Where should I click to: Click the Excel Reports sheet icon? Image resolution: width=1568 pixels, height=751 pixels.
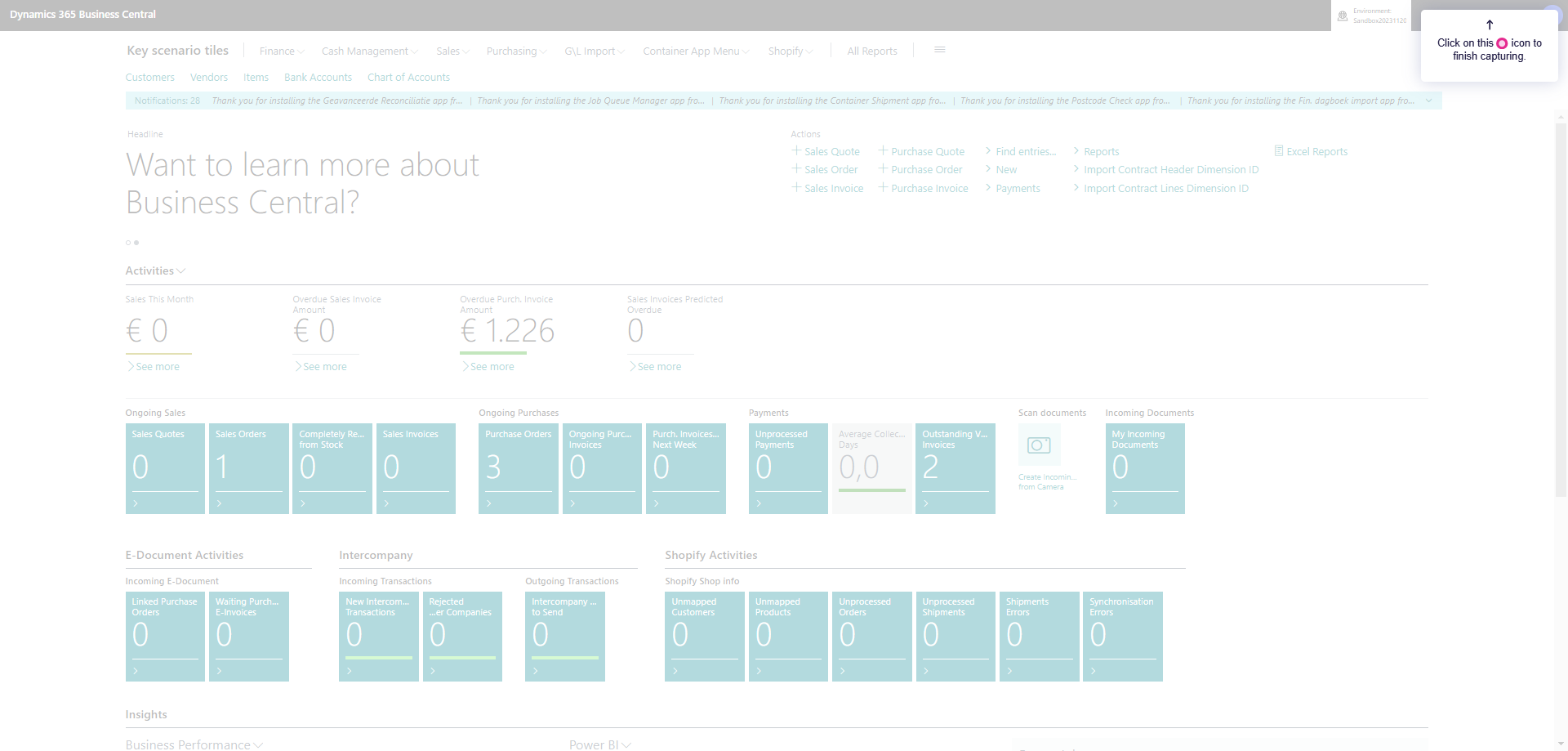click(x=1279, y=151)
